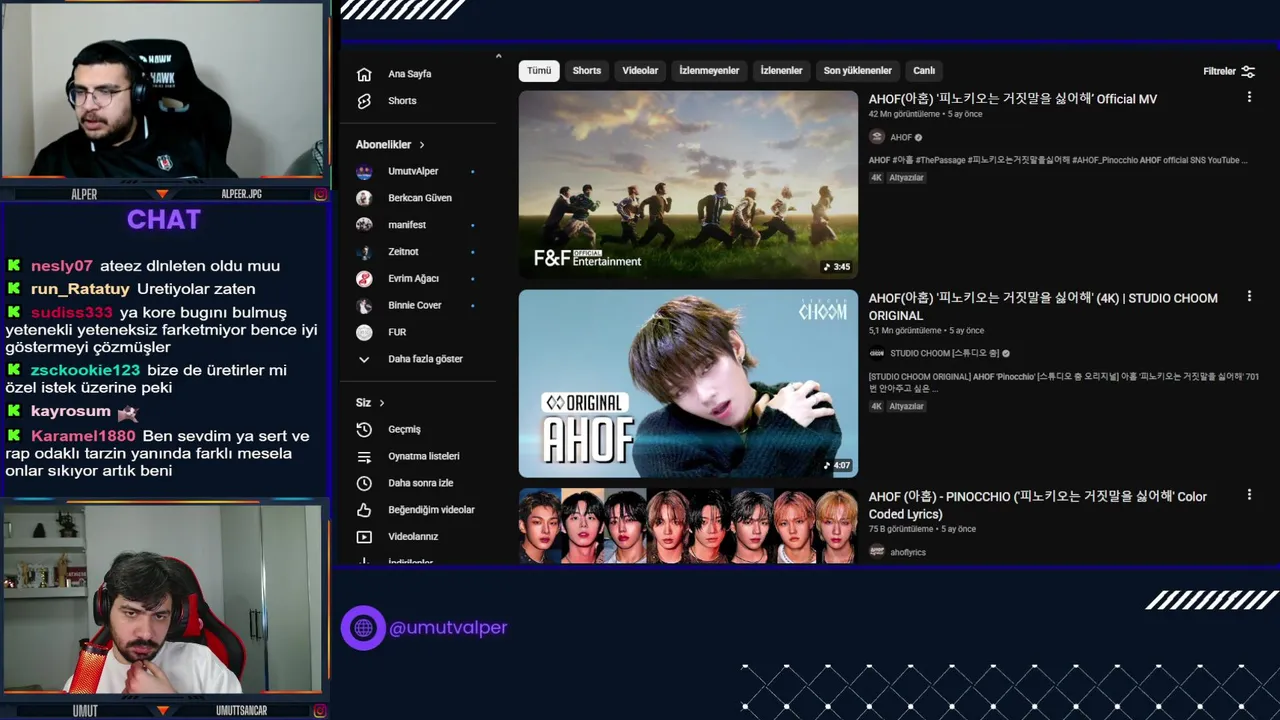Image resolution: width=1280 pixels, height=720 pixels.
Task: Click 4K badge under STUDIO CHOOM video
Action: [x=876, y=407]
